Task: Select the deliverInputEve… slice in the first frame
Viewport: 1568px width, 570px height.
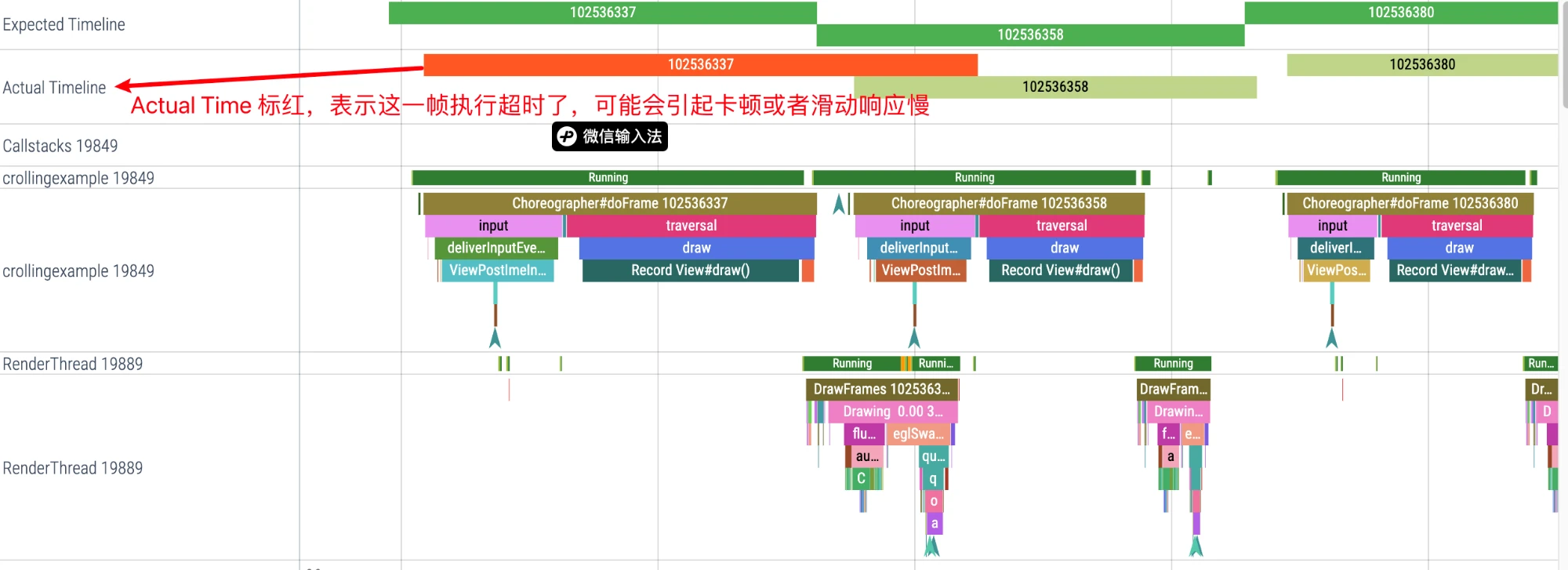Action: 495,248
